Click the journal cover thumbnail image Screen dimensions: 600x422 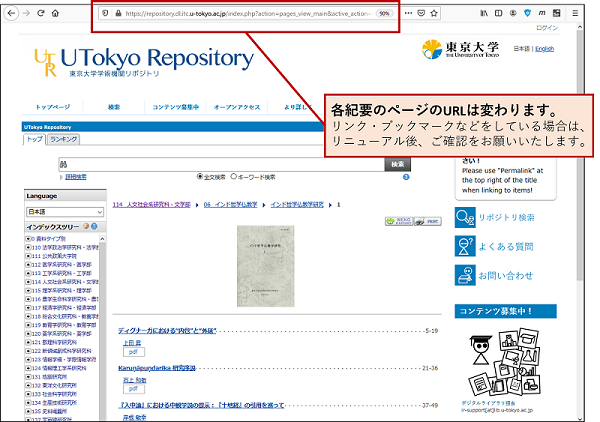266,266
